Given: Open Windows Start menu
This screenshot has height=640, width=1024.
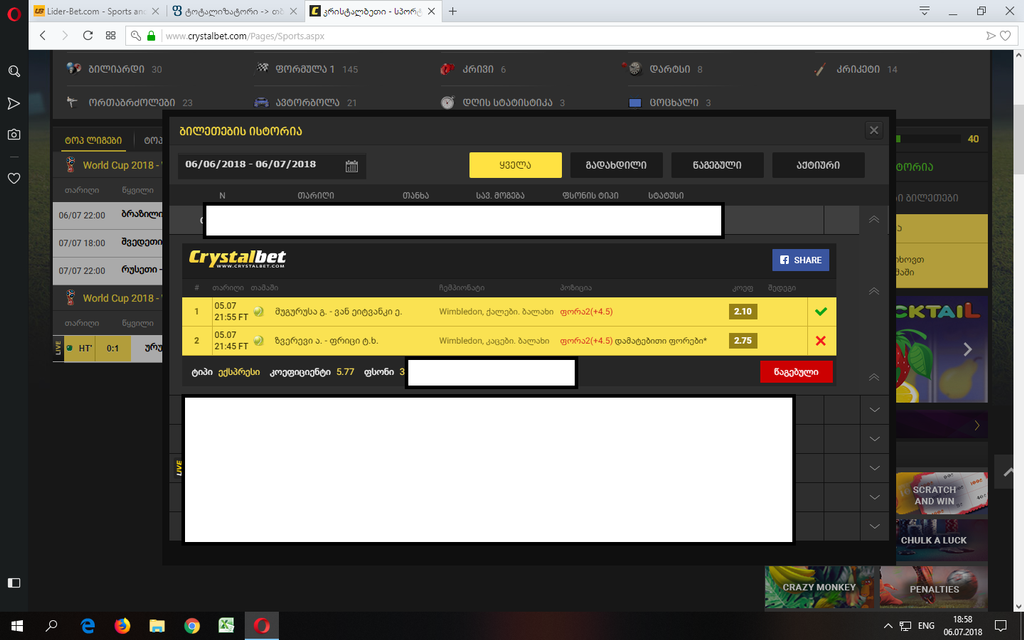Looking at the screenshot, I should click(17, 626).
